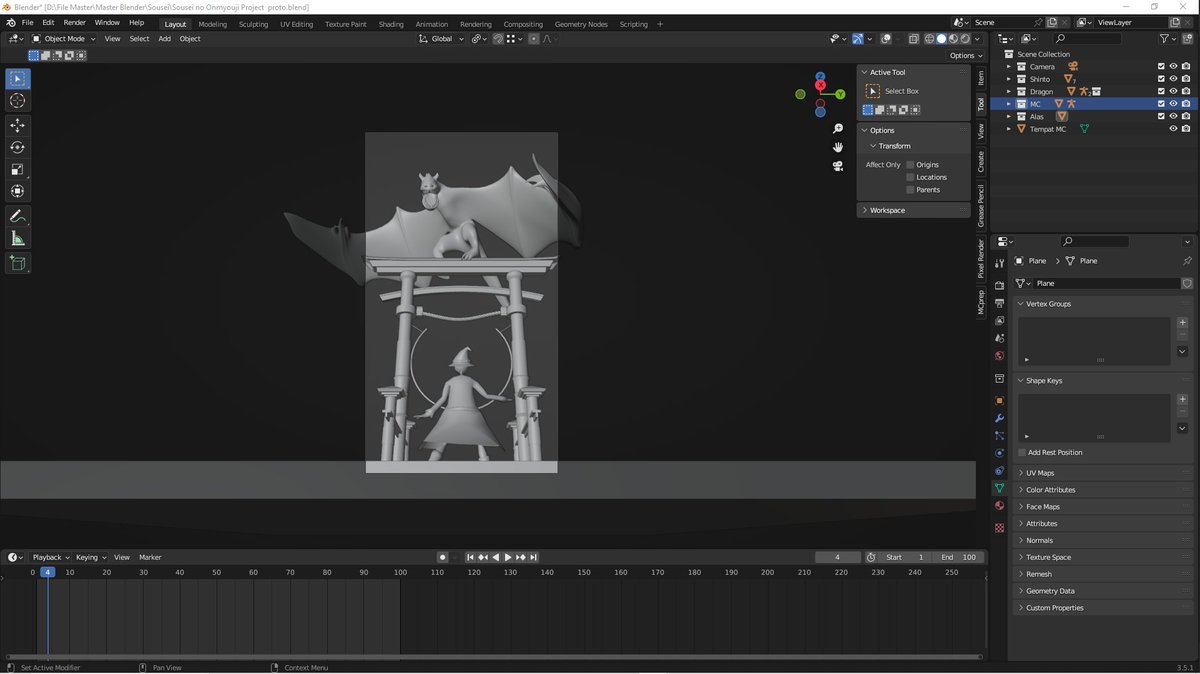Jump to the timeline end frame
Screen dimensions: 1200x674
point(534,557)
